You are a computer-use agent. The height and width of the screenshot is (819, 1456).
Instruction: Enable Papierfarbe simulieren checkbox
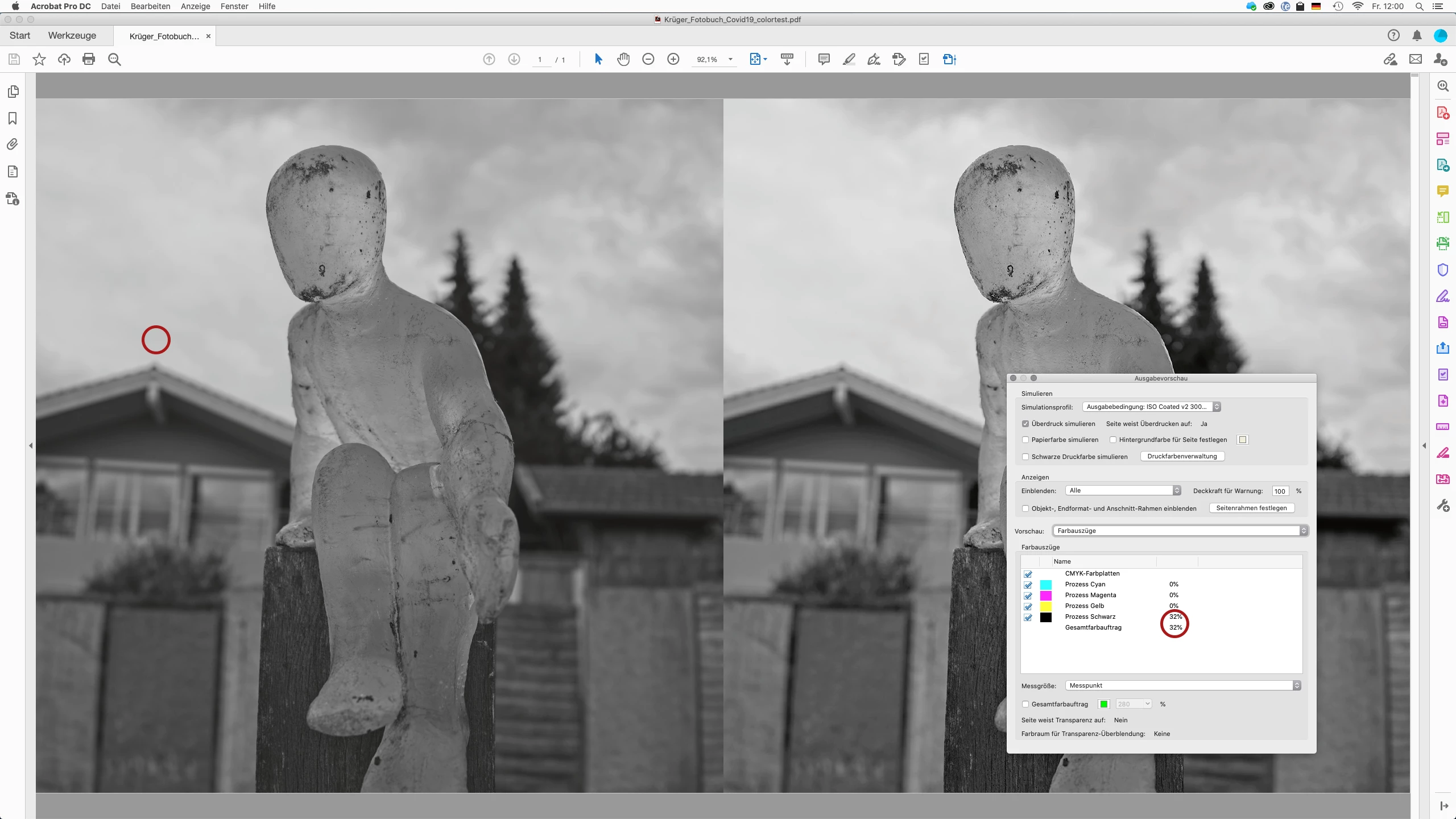[x=1025, y=440]
